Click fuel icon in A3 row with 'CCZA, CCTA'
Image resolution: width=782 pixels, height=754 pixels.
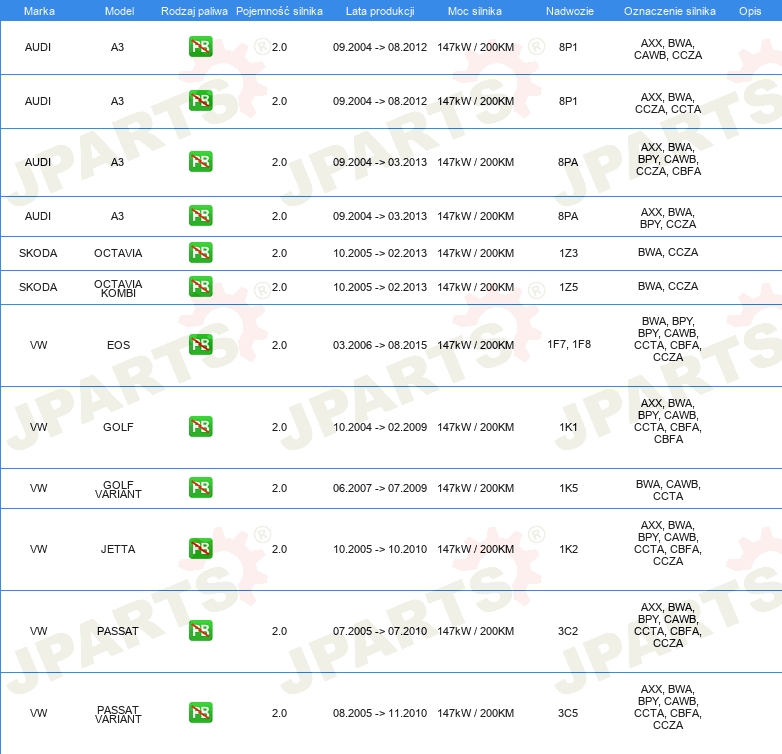[x=200, y=101]
